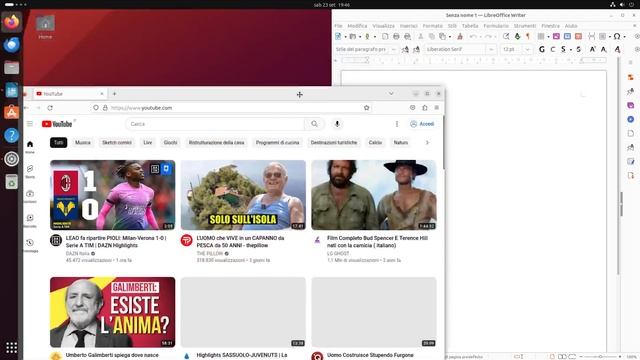Open the Firefox extensions puzzle icon
This screenshot has height=360, width=640.
[424, 108]
